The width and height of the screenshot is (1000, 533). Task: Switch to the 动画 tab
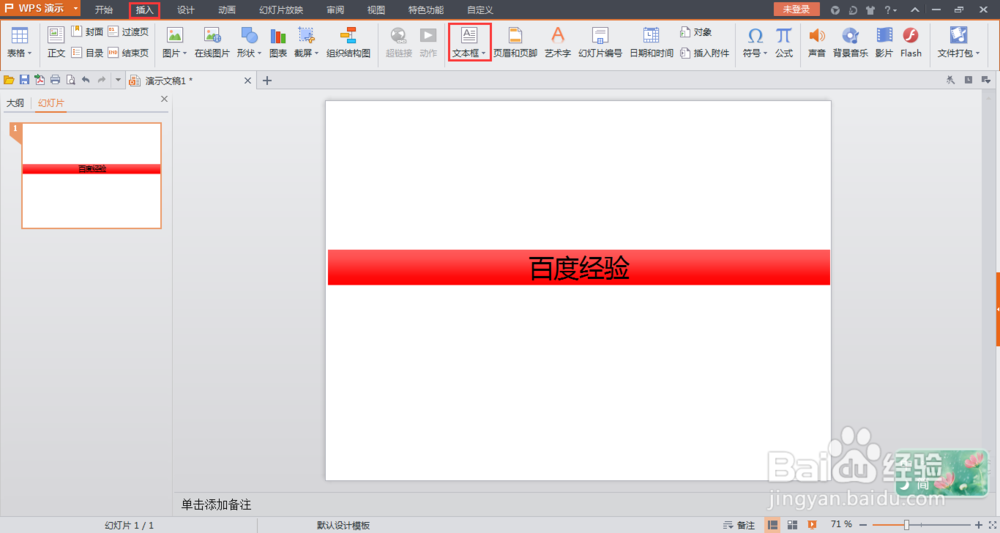tap(226, 10)
